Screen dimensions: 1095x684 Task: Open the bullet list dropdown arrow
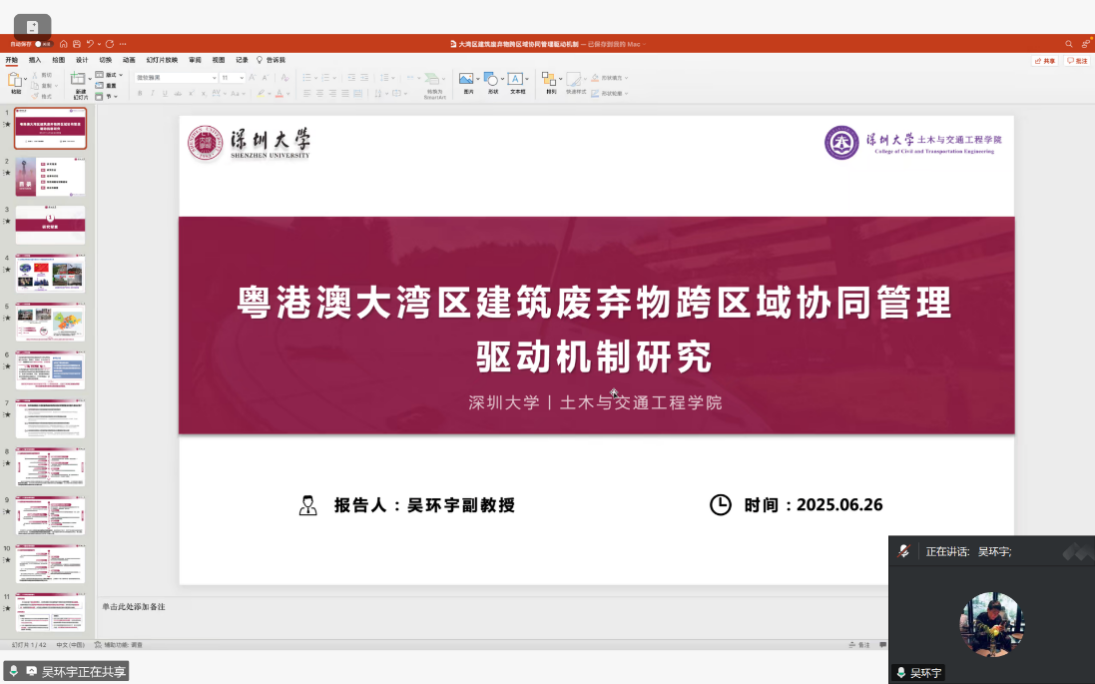point(316,78)
